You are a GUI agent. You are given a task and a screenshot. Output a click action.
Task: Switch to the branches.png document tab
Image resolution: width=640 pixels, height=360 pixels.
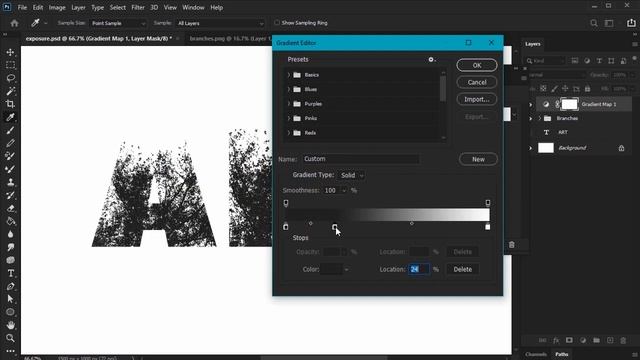[230, 38]
